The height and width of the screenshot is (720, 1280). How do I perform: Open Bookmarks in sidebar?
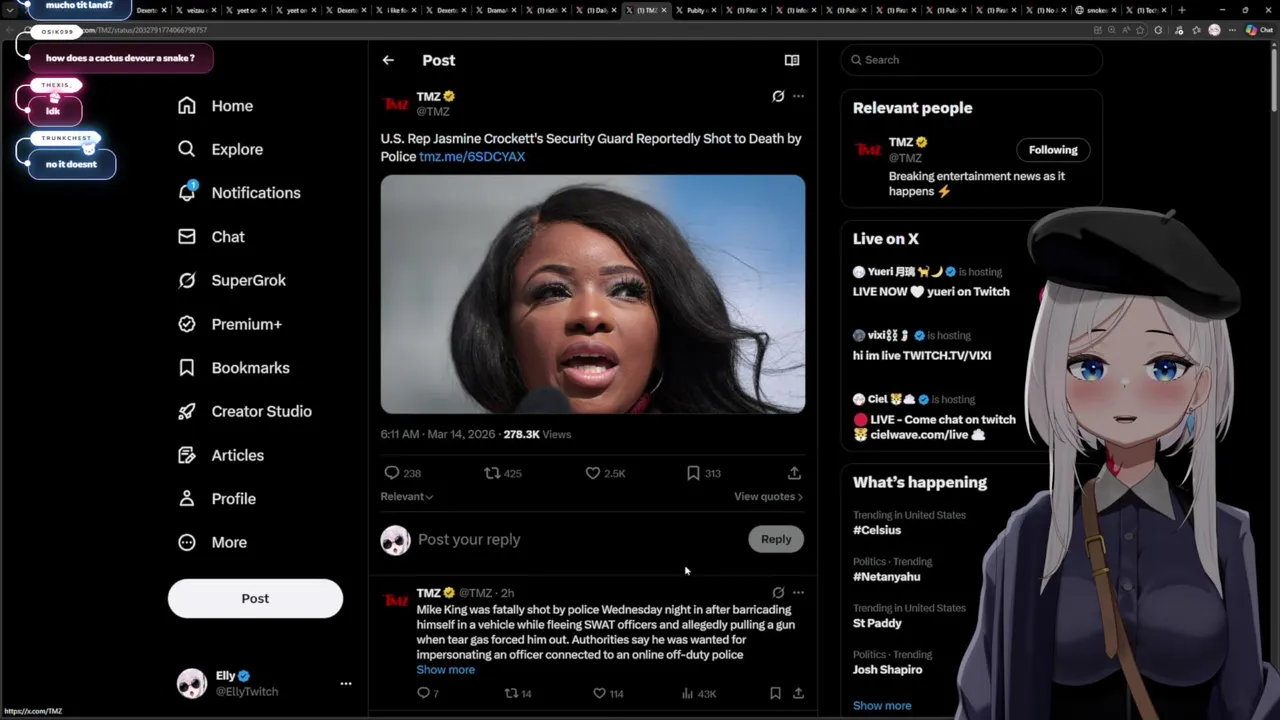(233, 368)
